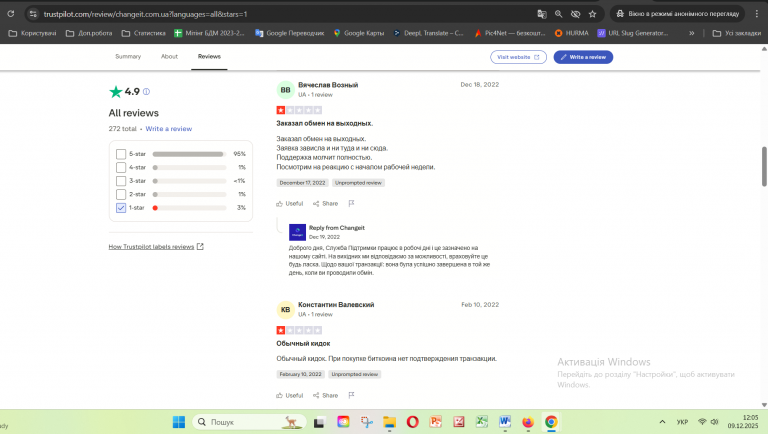Open reviewer Вячеслав Возный profile
Screen dimensions: 768x434
(328, 85)
